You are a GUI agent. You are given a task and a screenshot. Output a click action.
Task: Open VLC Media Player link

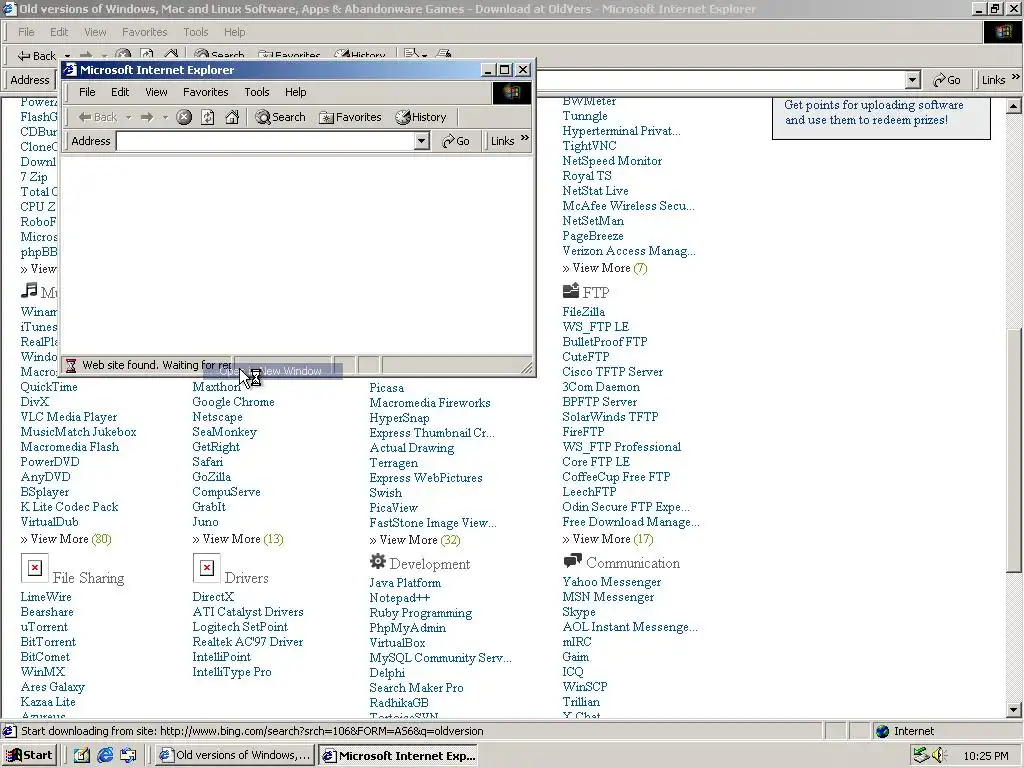(69, 417)
